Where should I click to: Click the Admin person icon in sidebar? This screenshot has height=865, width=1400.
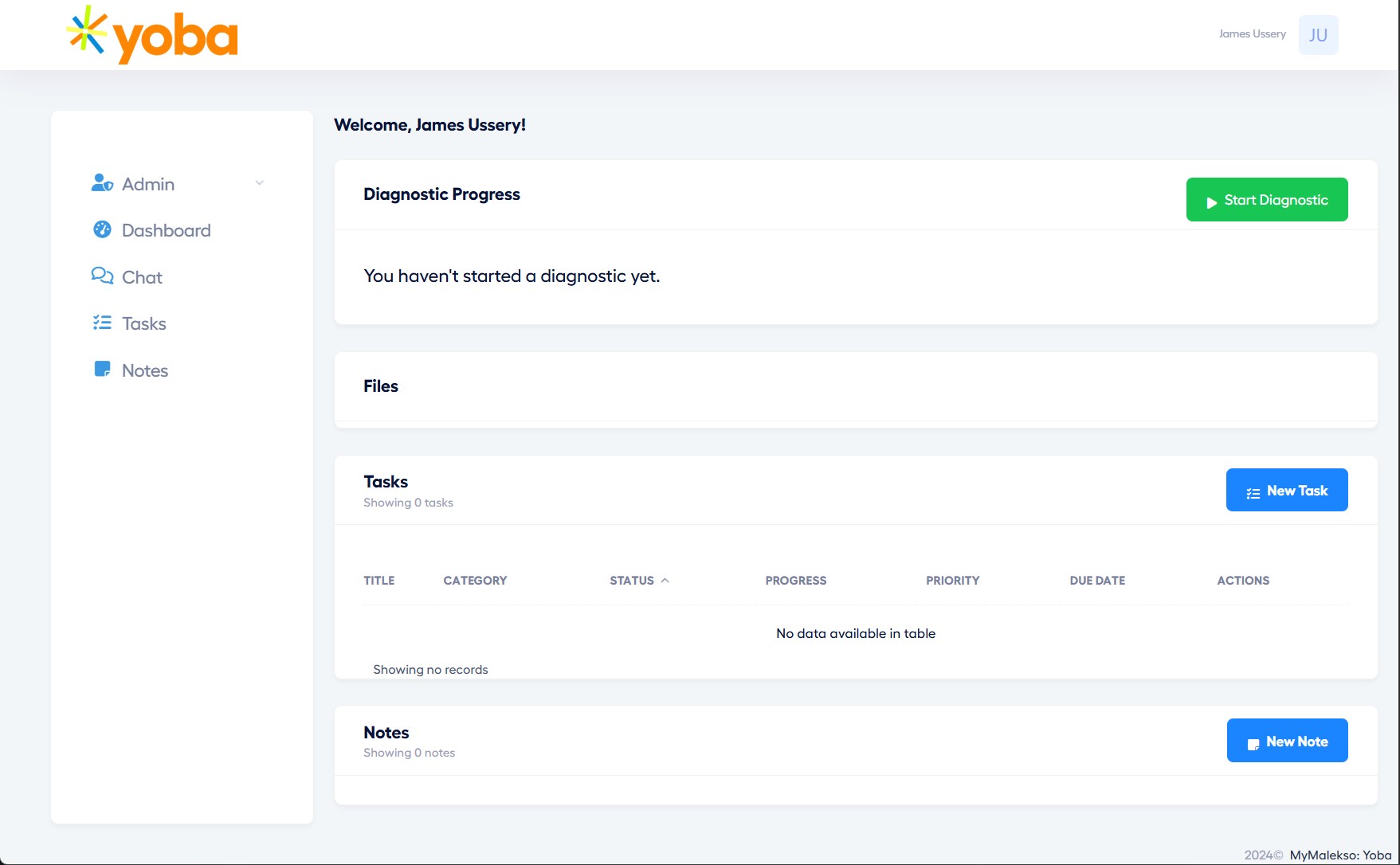(x=102, y=182)
